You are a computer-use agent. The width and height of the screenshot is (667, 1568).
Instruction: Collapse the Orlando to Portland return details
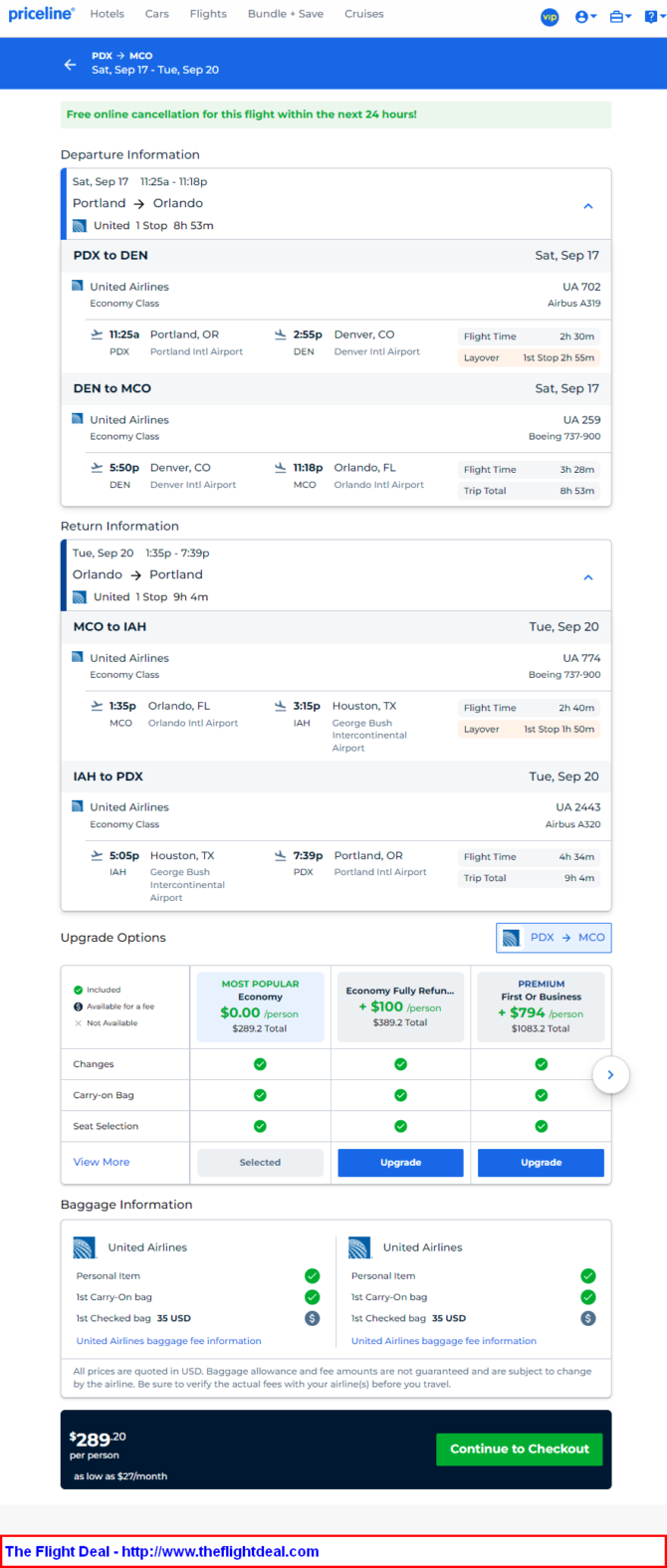[588, 577]
